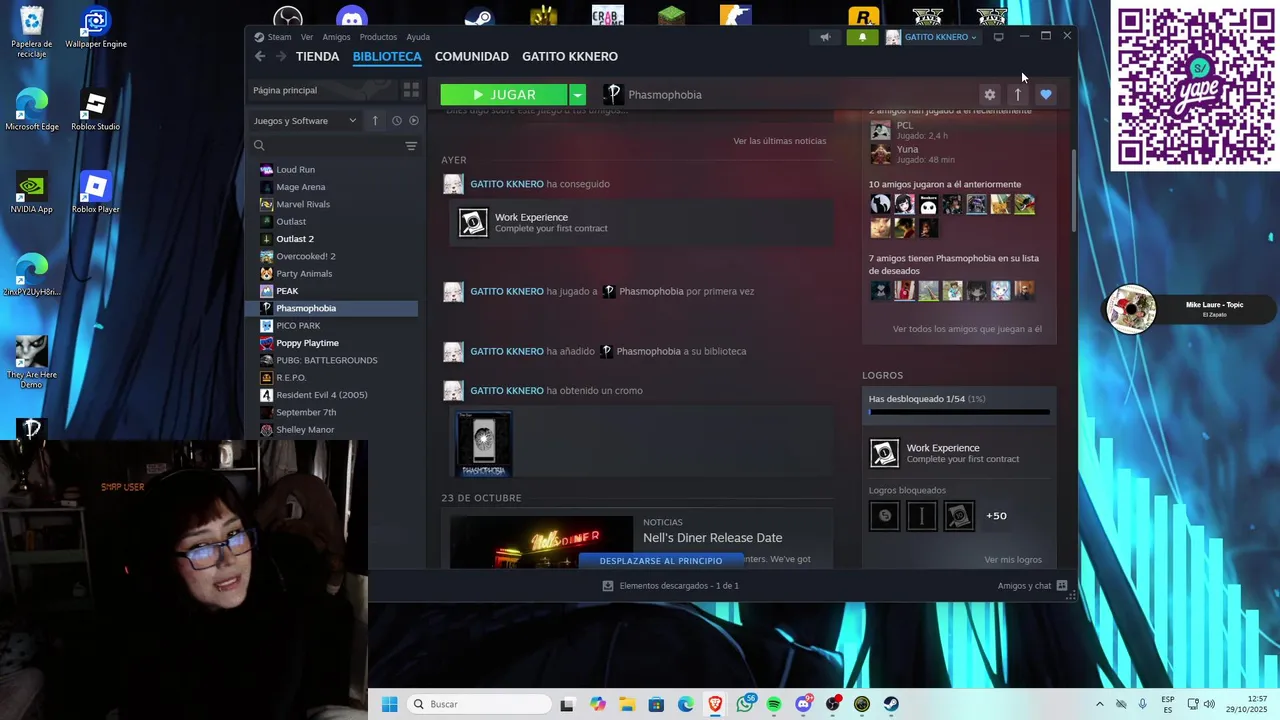Select Poppy Playtime in the game list

pyautogui.click(x=307, y=343)
